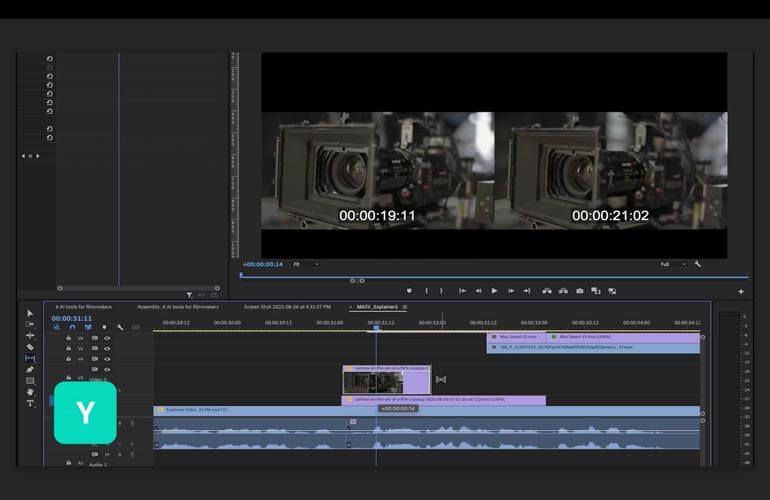The width and height of the screenshot is (770, 500).
Task: Select the Razor tool
Action: click(x=30, y=347)
